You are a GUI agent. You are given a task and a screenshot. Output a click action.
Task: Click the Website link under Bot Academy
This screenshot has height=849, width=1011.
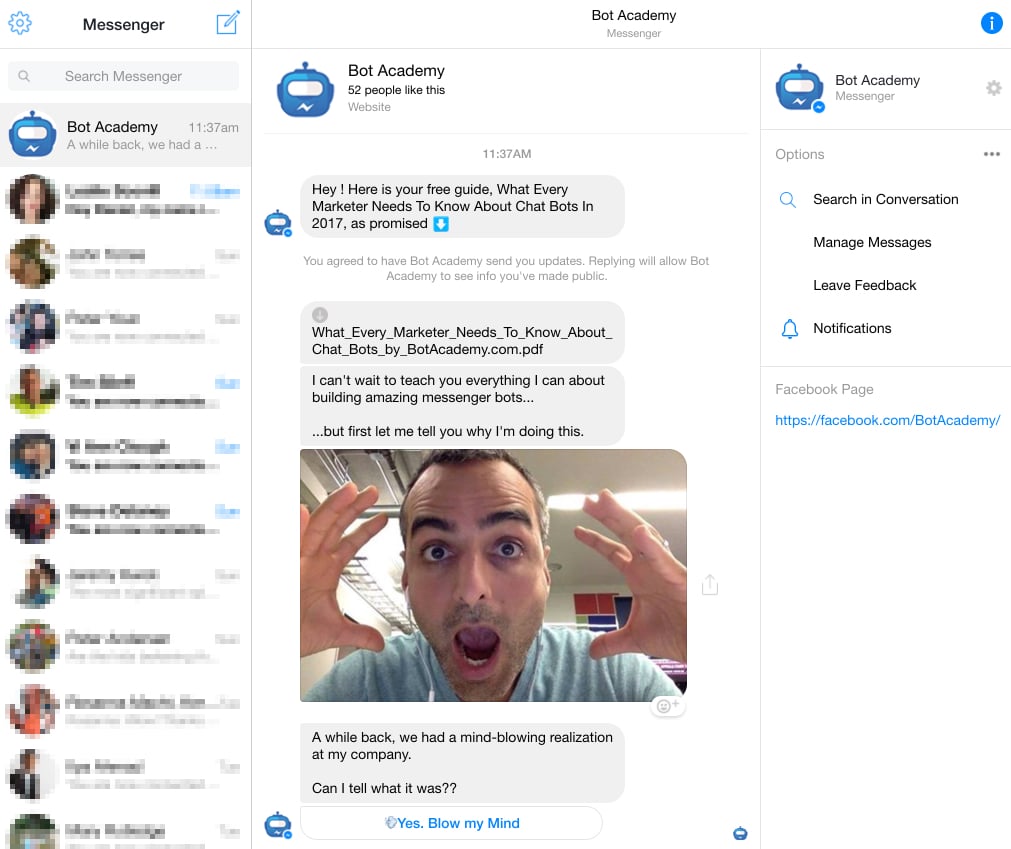[369, 107]
